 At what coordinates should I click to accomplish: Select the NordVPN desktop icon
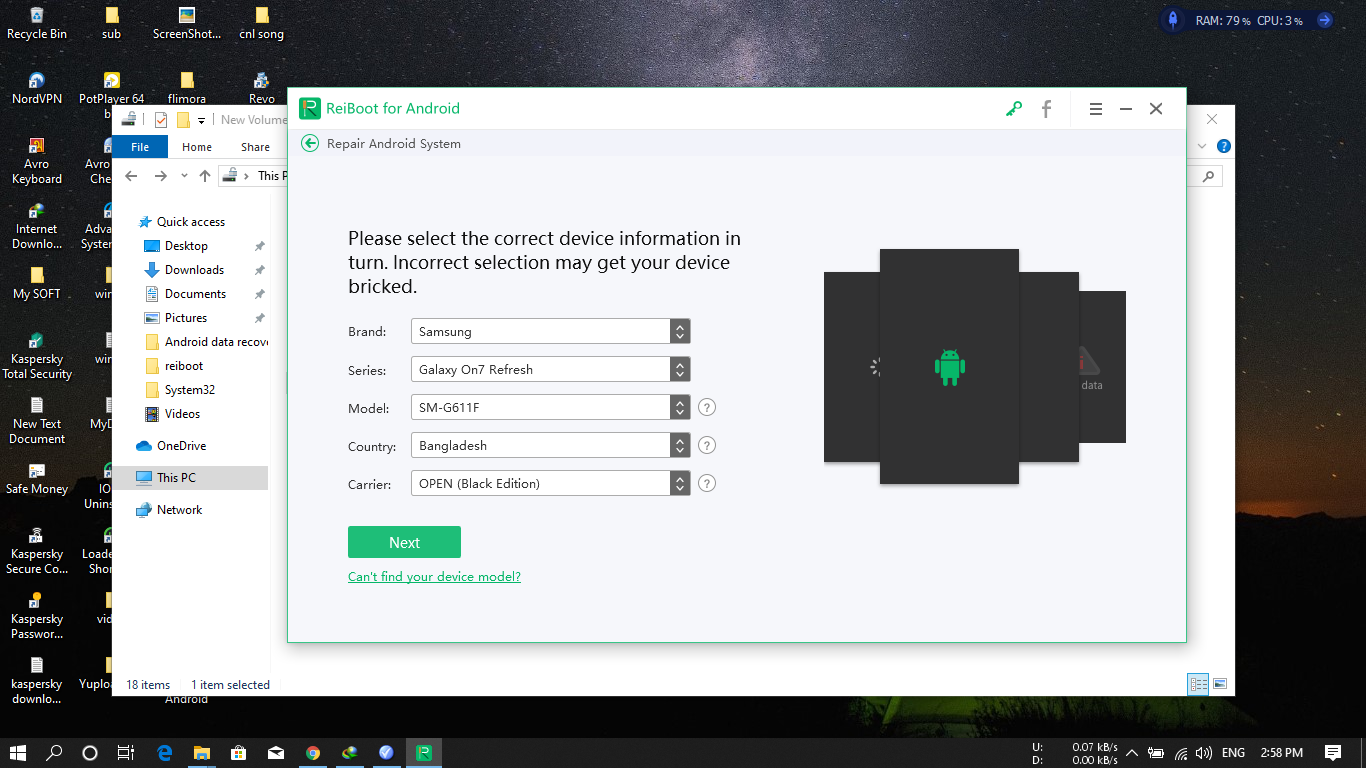37,89
